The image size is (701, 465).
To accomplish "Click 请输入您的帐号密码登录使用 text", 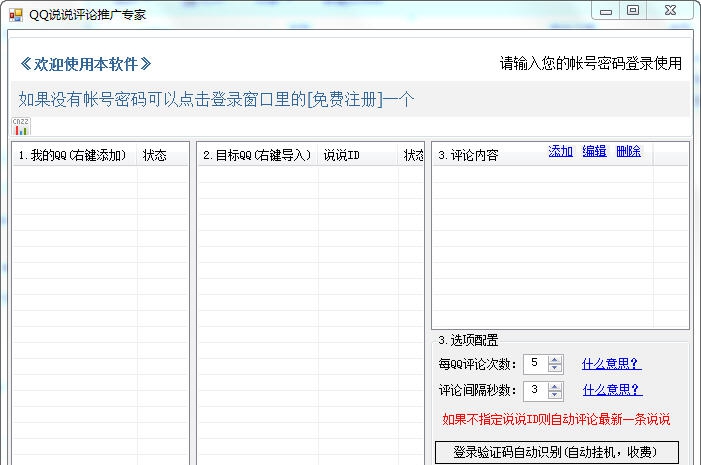I will point(591,63).
